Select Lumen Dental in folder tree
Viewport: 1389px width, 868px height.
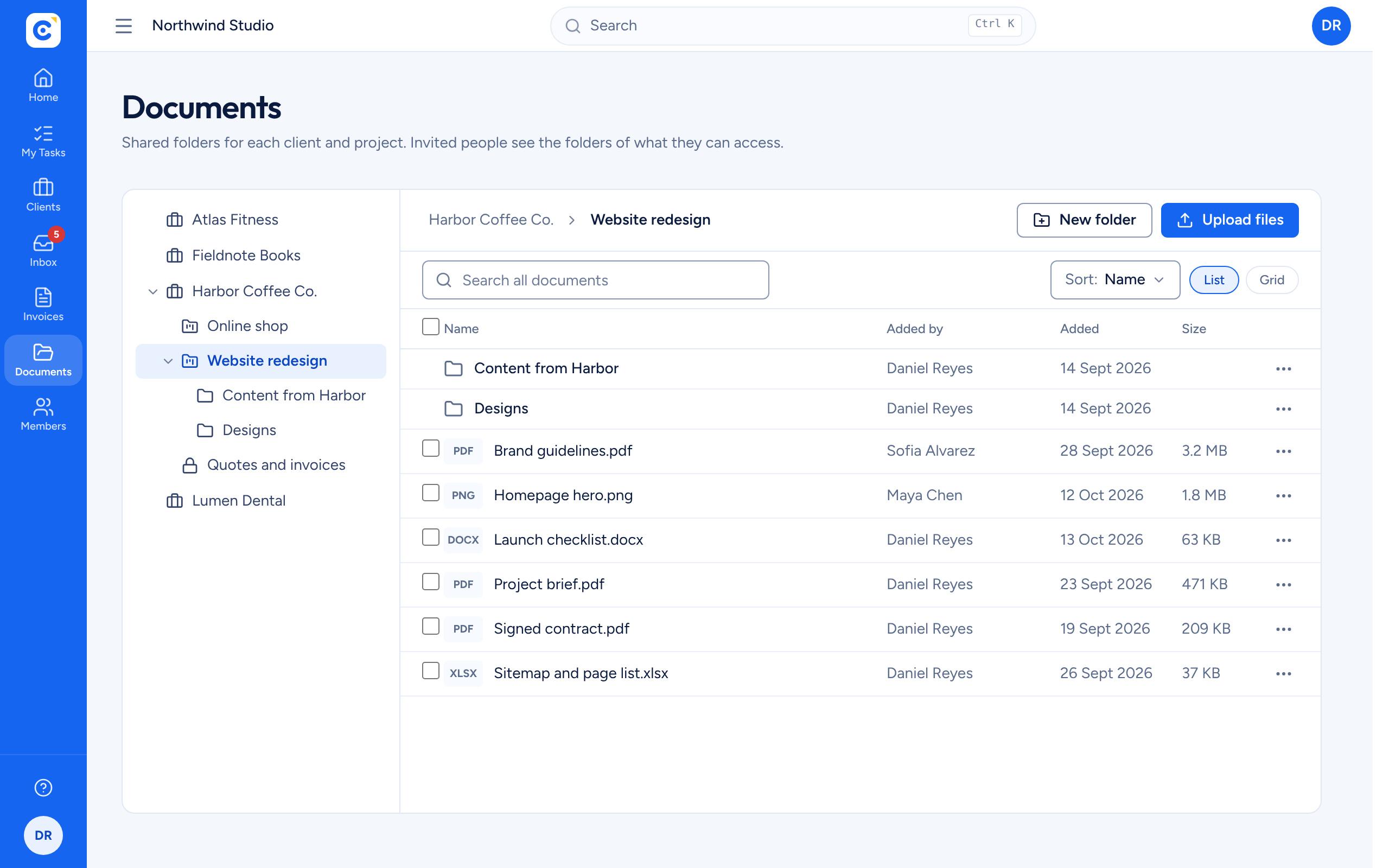[260, 501]
